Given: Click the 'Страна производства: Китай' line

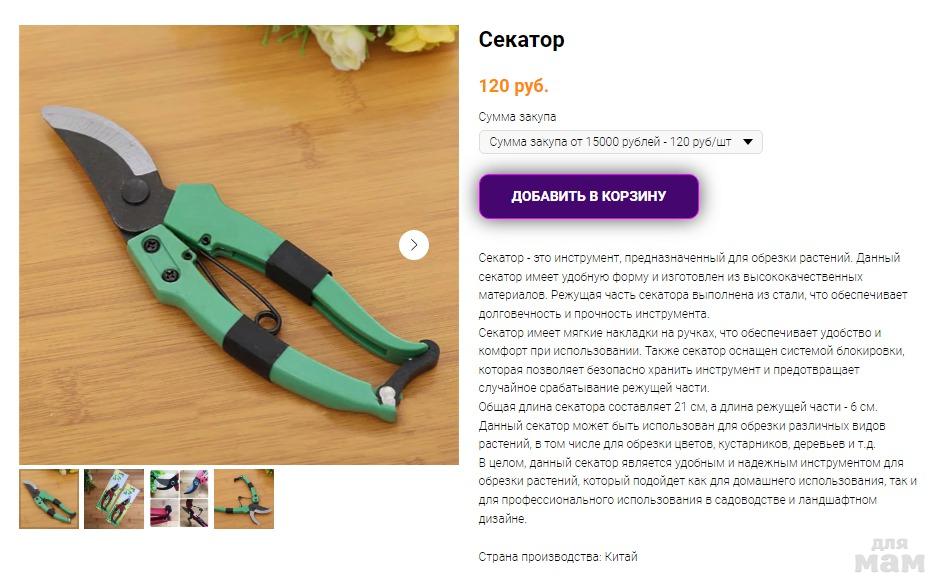Looking at the screenshot, I should click(558, 556).
